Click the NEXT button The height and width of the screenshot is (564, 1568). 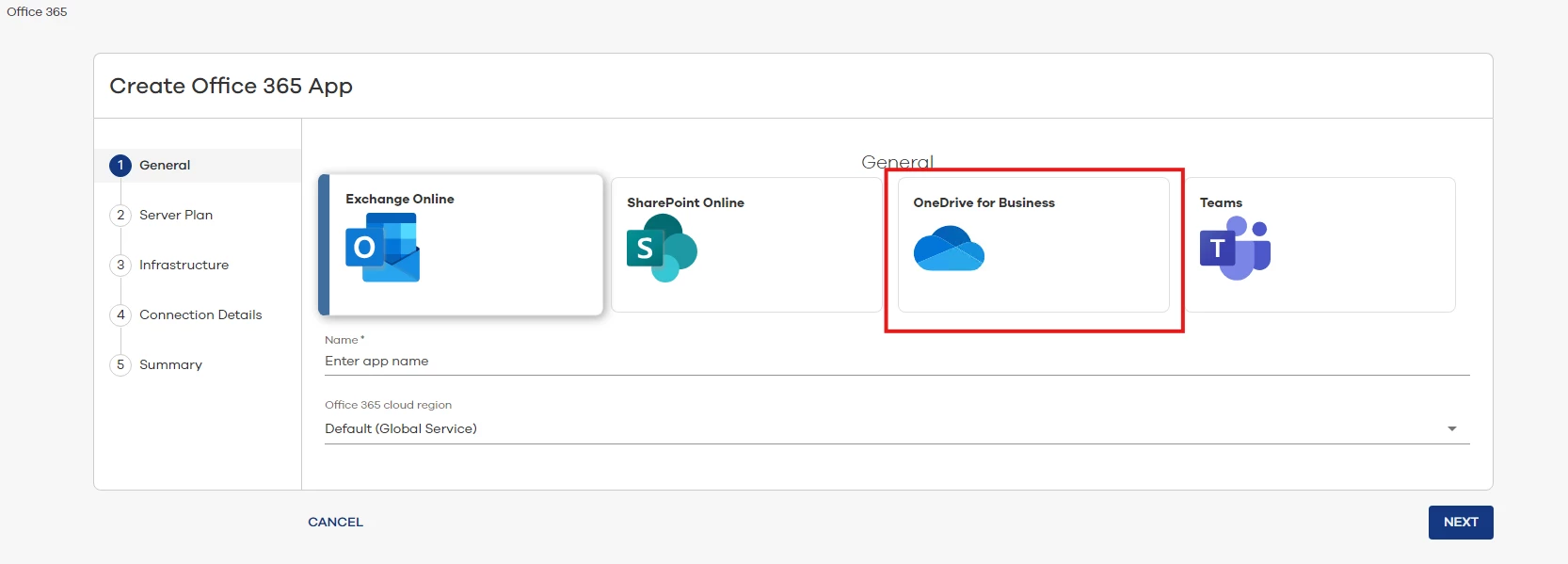[x=1461, y=522]
